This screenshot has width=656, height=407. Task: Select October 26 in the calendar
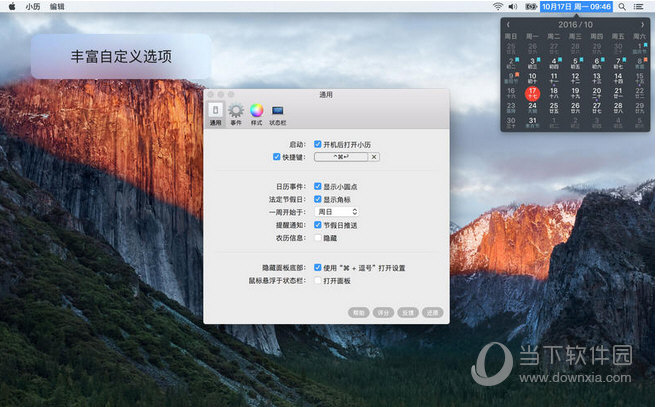pyautogui.click(x=575, y=108)
